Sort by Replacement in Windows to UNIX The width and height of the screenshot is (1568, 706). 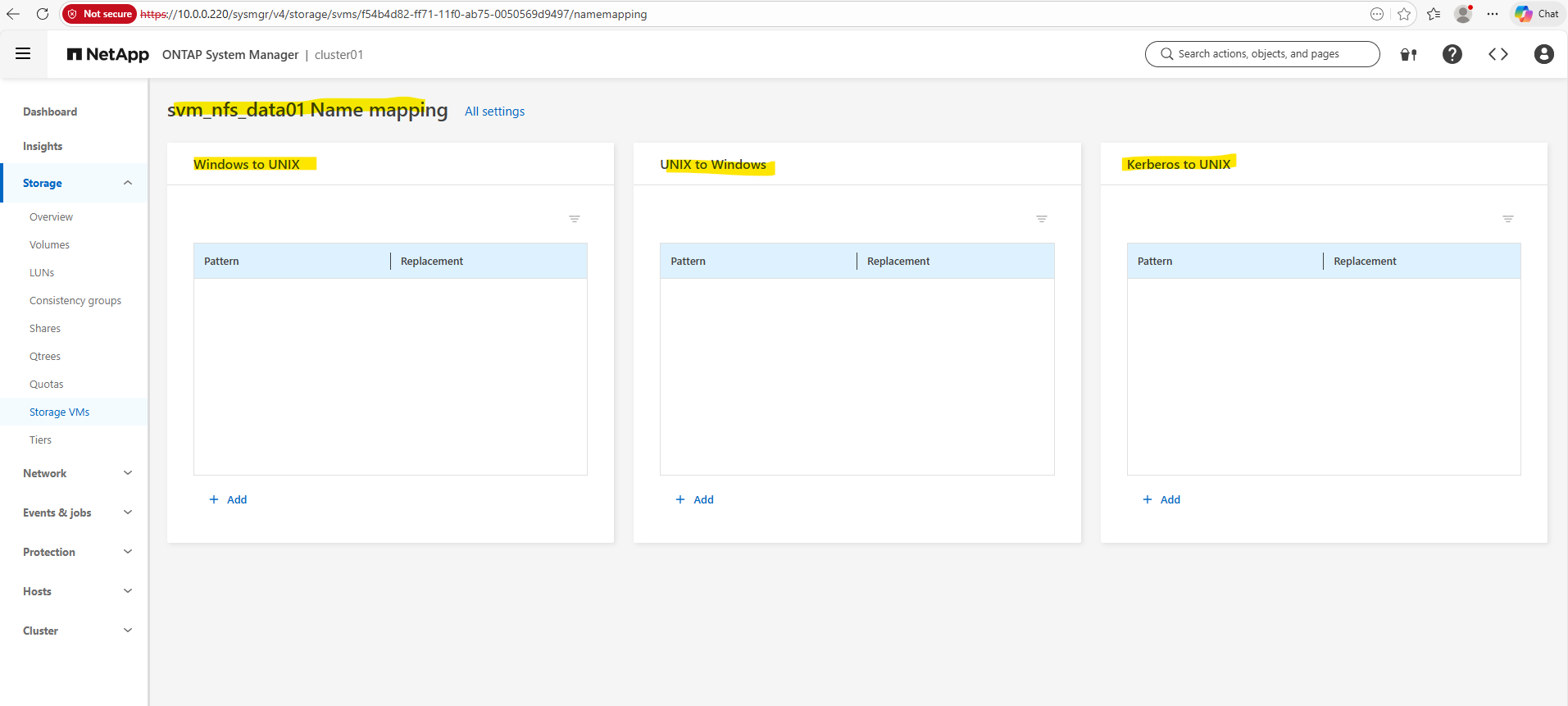pyautogui.click(x=432, y=261)
